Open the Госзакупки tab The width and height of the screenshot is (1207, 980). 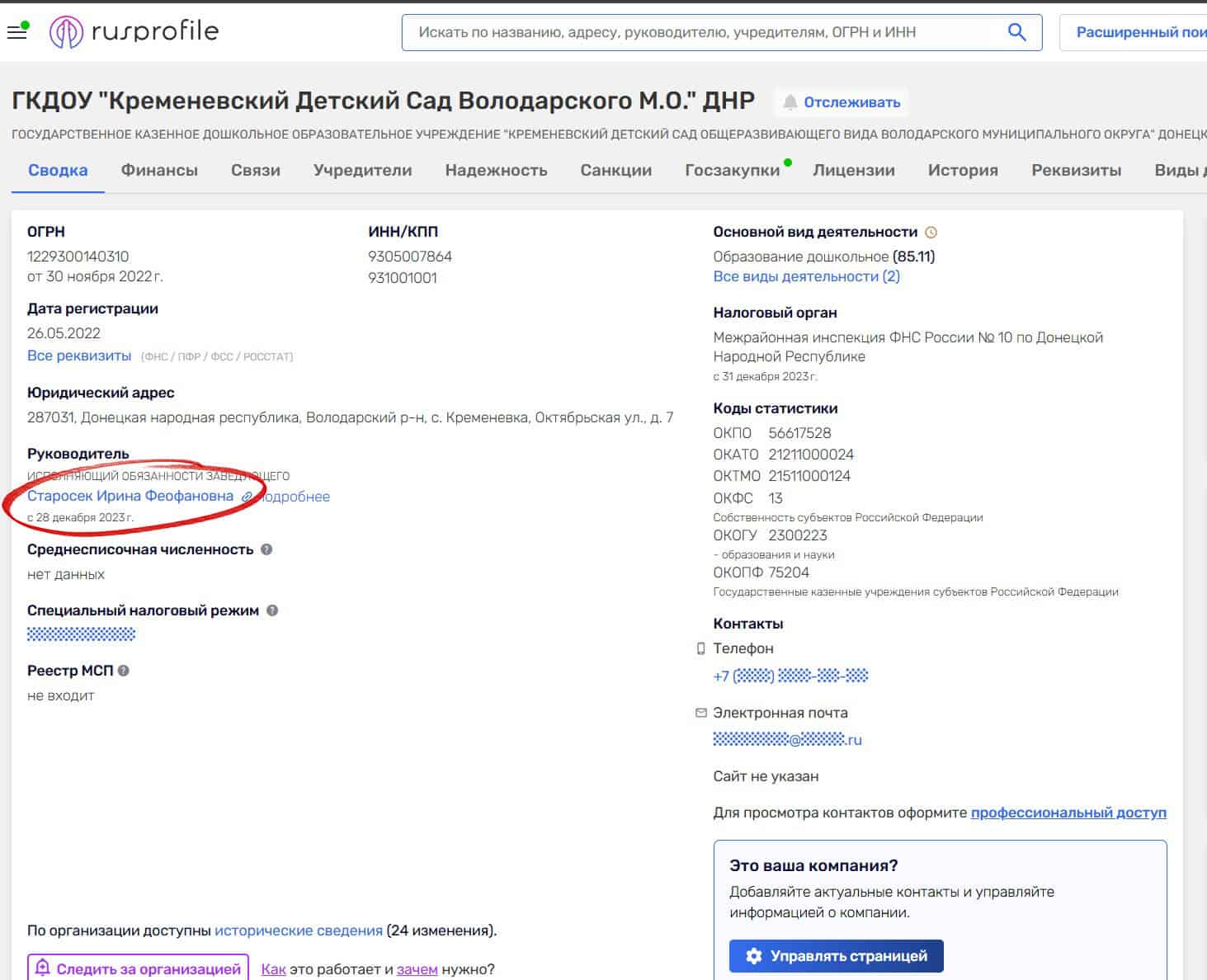coord(733,170)
